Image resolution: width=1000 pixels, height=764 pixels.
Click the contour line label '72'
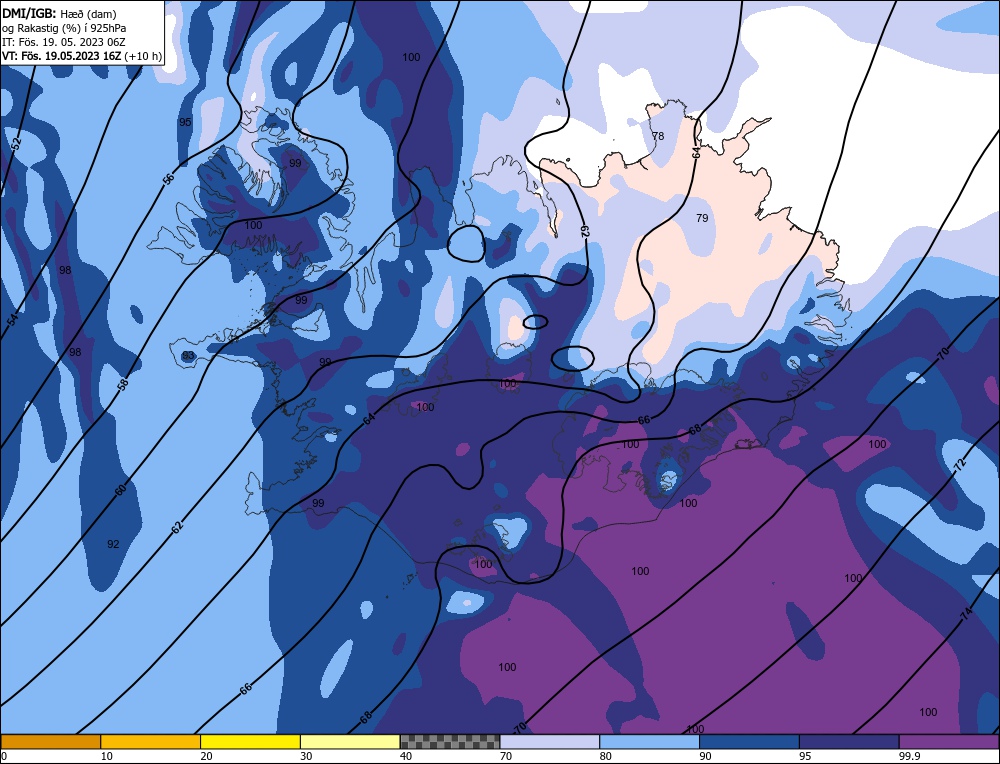coord(960,464)
